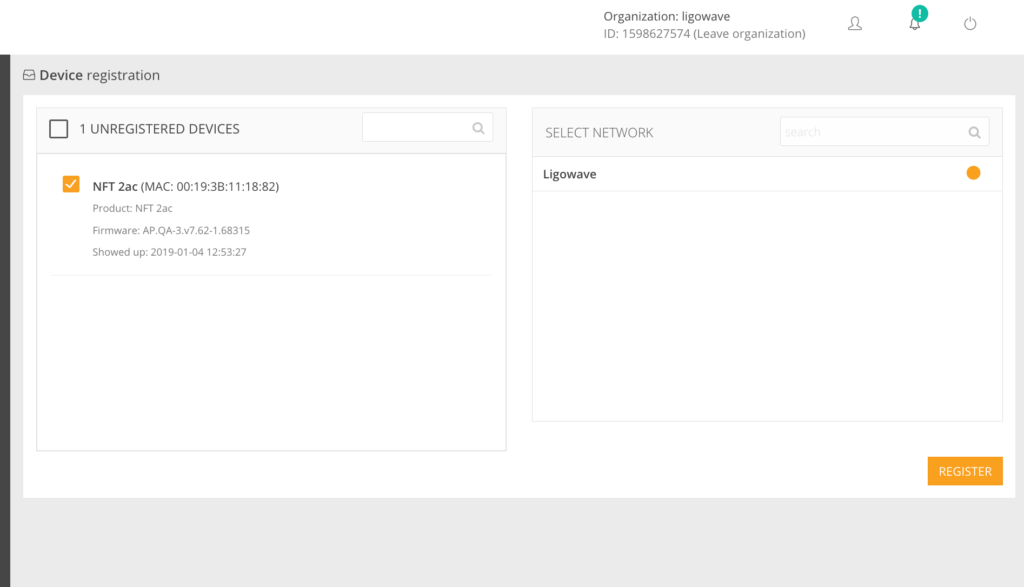Click the search magnifier in SELECT NETWORK panel

[974, 132]
